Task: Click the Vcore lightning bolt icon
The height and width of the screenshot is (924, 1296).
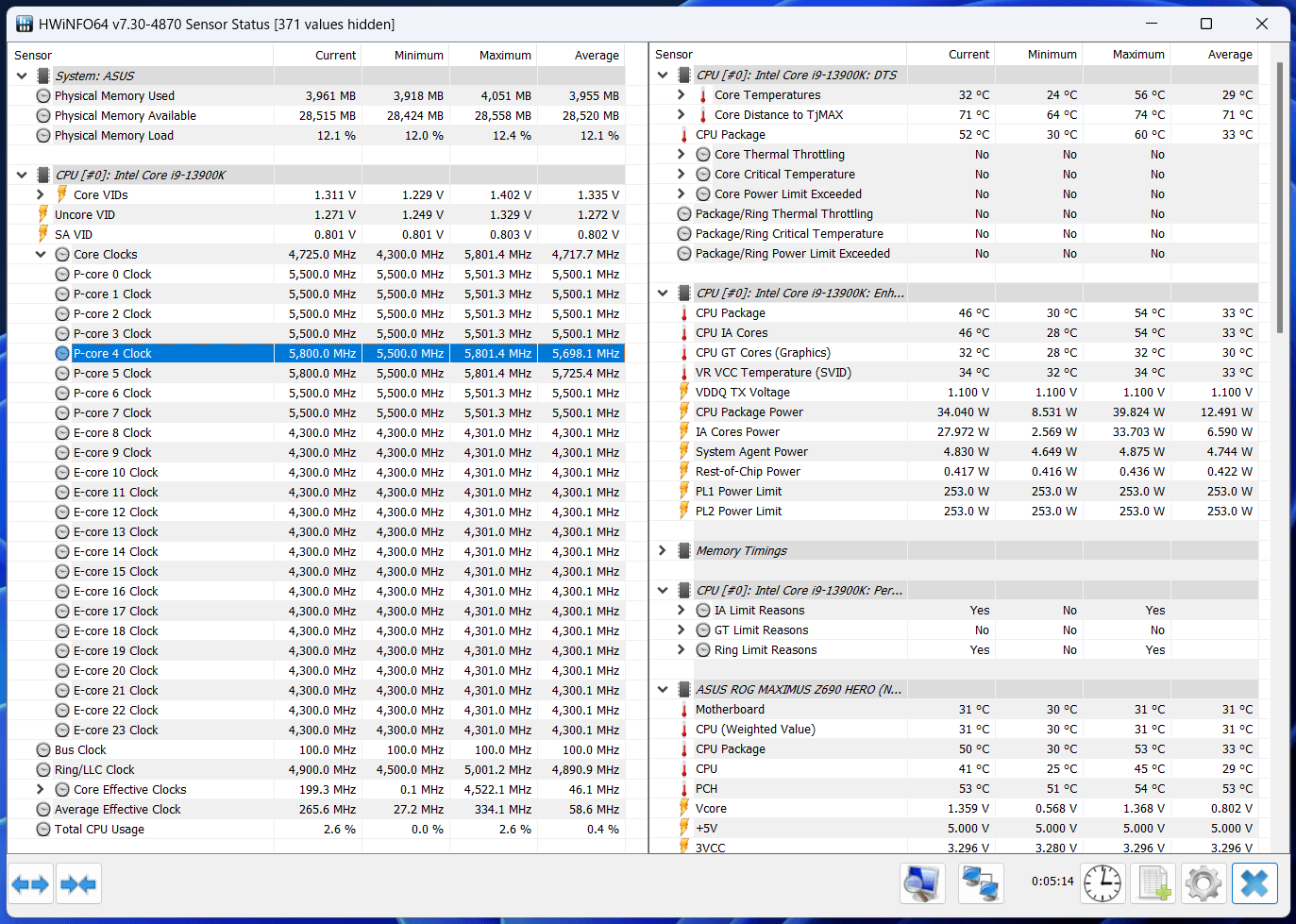Action: point(684,808)
